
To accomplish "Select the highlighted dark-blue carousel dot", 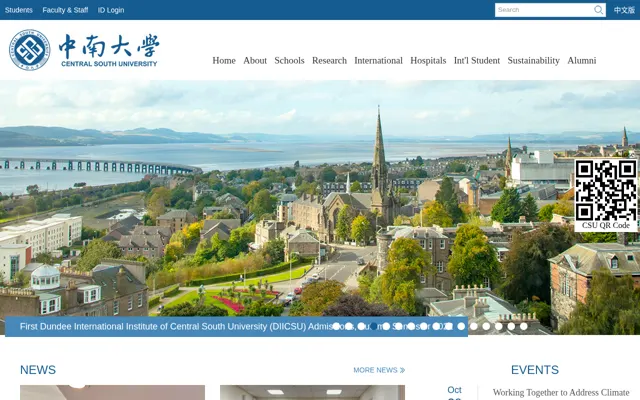I will click(x=373, y=326).
